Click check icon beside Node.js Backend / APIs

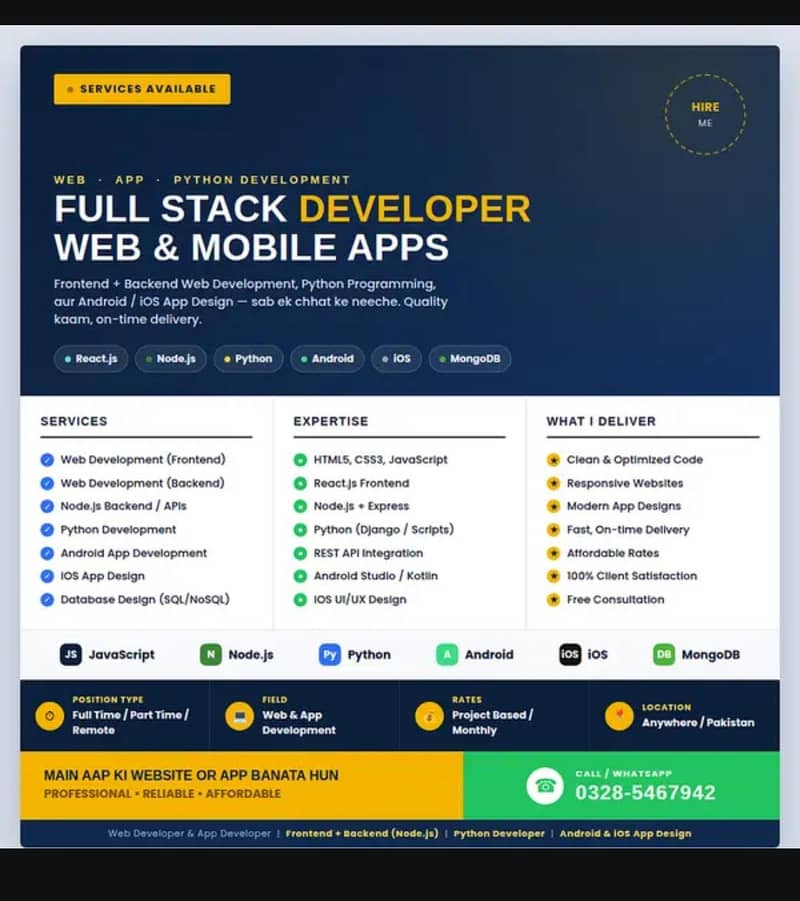pyautogui.click(x=47, y=506)
